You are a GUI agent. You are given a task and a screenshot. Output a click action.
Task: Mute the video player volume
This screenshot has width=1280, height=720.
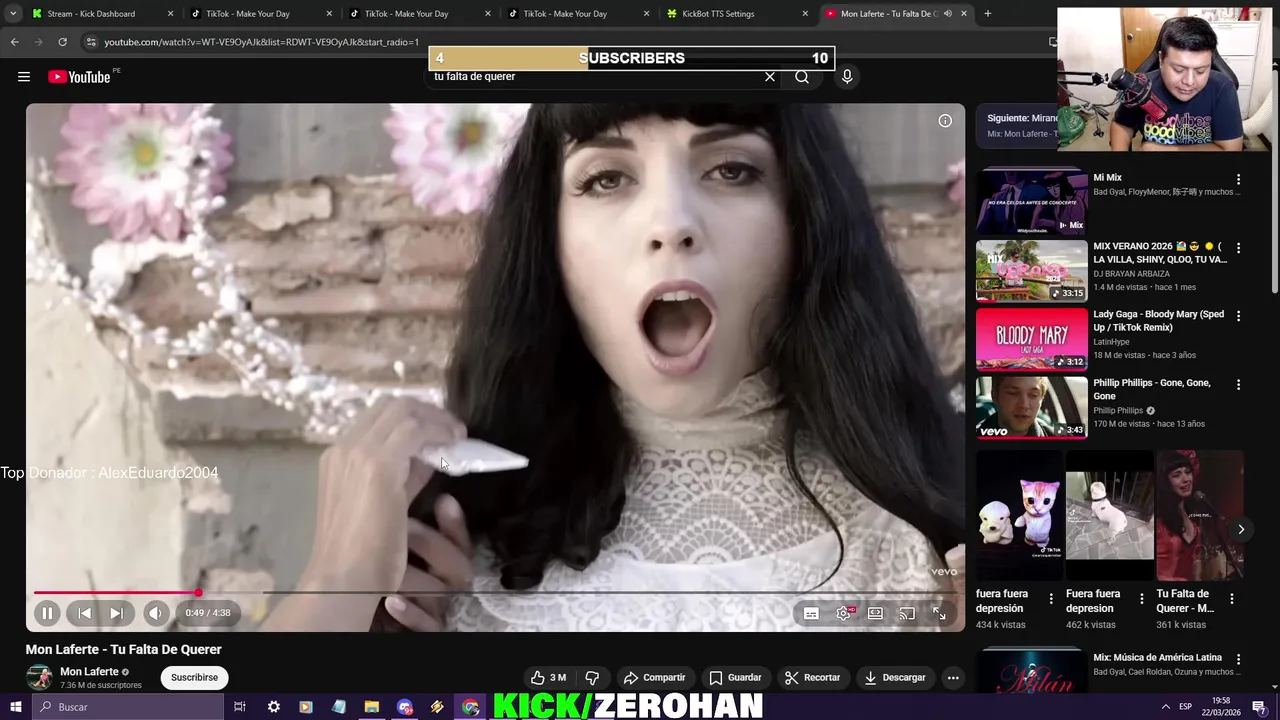(x=155, y=613)
